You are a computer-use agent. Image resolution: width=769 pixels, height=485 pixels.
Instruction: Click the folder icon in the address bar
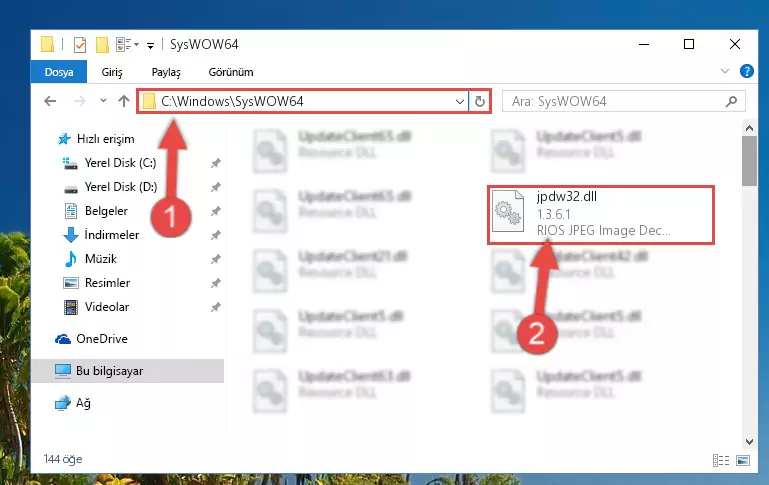pyautogui.click(x=149, y=102)
